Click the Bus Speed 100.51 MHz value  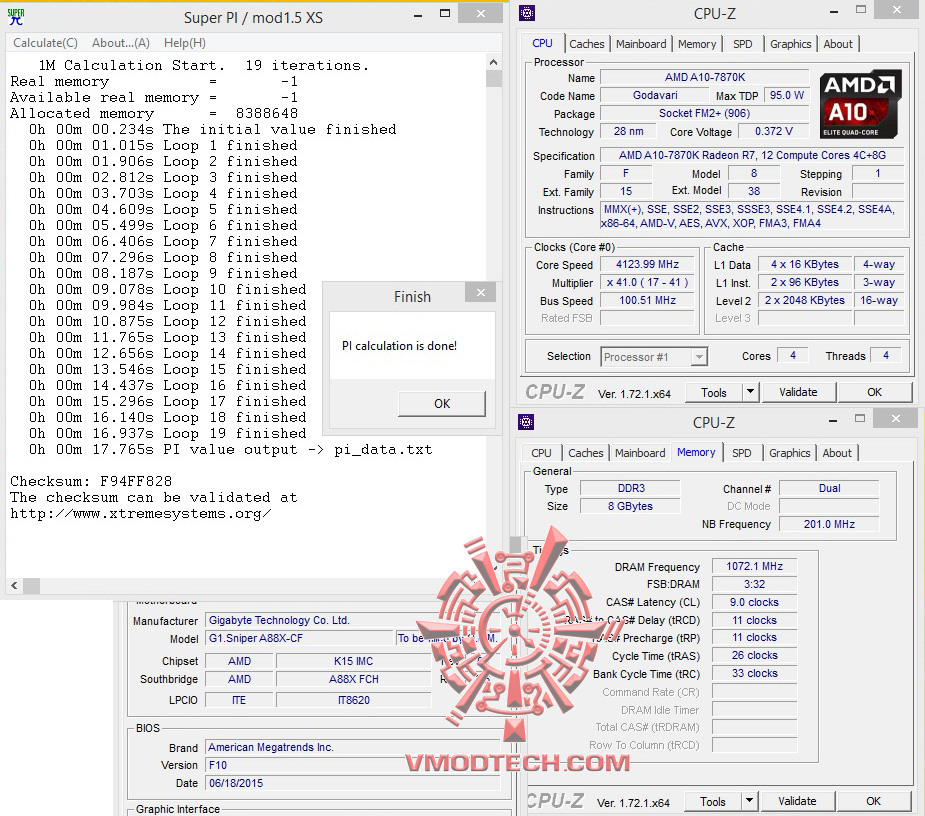(647, 300)
